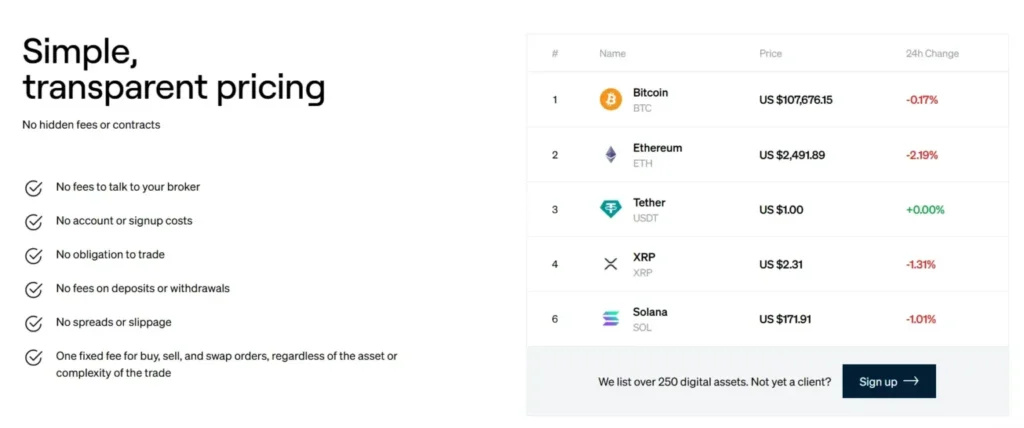Click the XRP logo icon
This screenshot has width=1024, height=428.
(610, 264)
